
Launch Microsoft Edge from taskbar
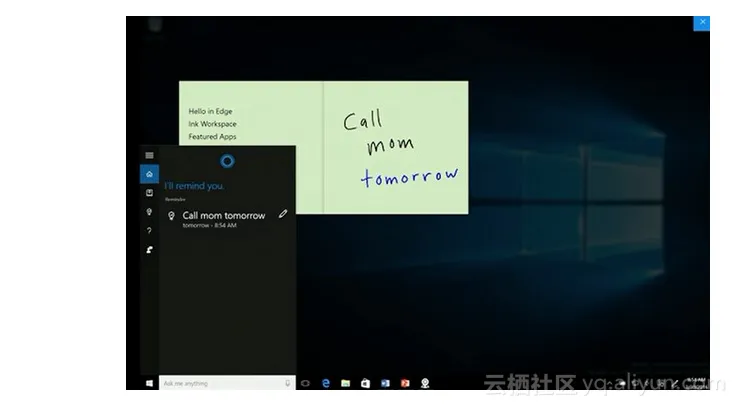coord(326,383)
